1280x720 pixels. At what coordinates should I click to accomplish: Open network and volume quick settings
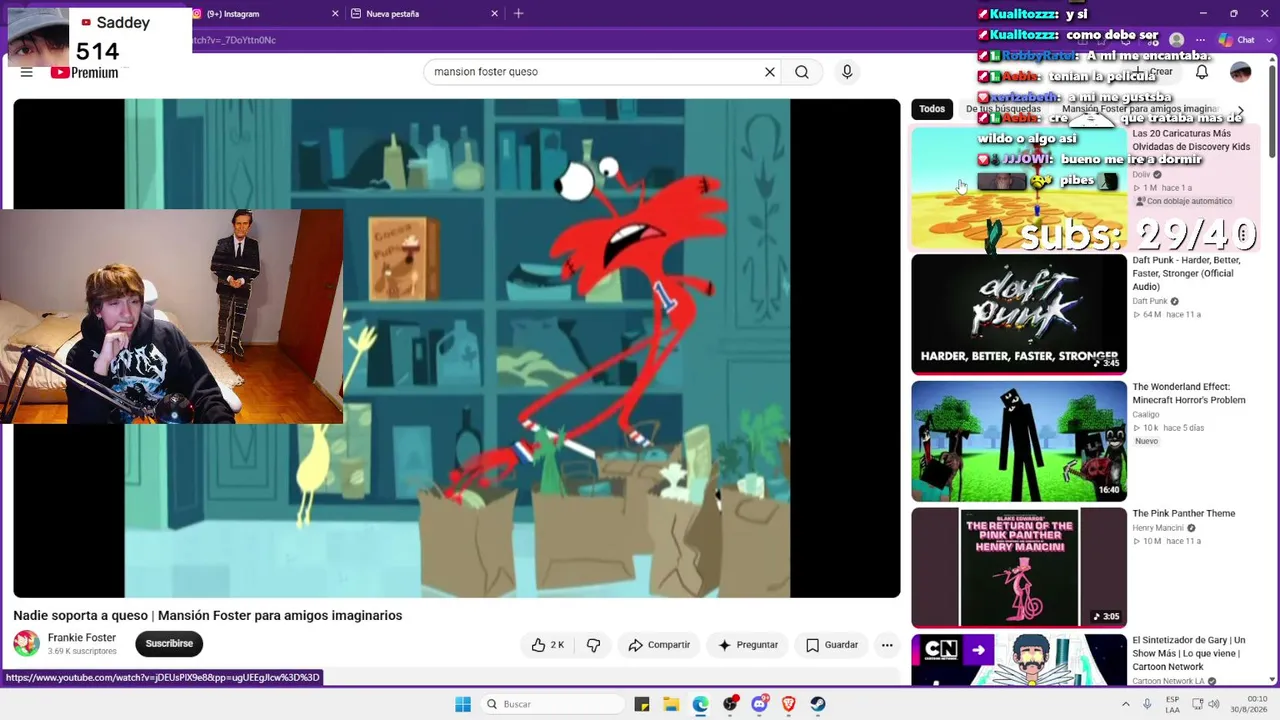[x=1204, y=704]
